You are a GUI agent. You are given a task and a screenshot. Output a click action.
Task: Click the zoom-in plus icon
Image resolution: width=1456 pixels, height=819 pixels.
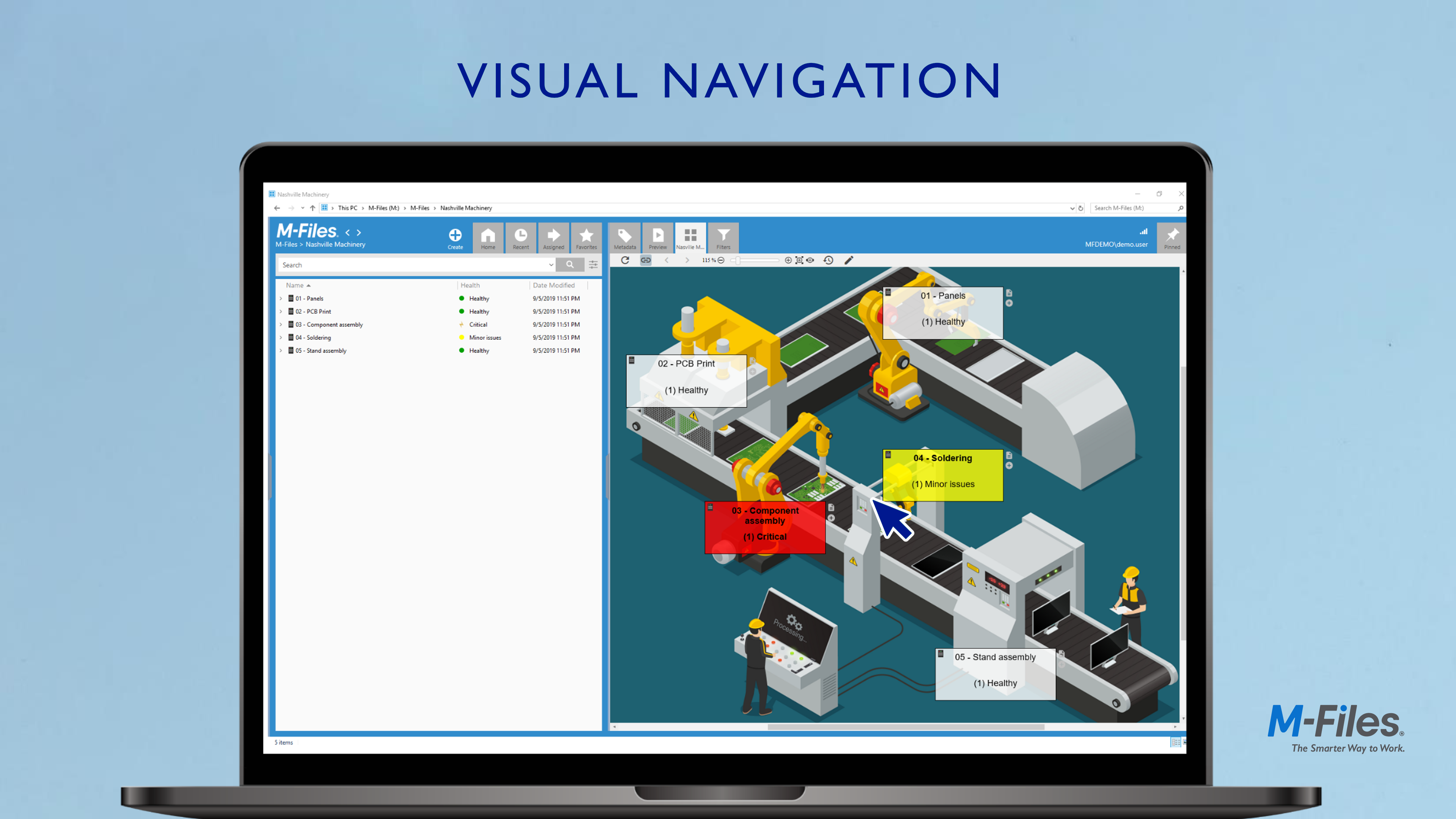coord(788,260)
